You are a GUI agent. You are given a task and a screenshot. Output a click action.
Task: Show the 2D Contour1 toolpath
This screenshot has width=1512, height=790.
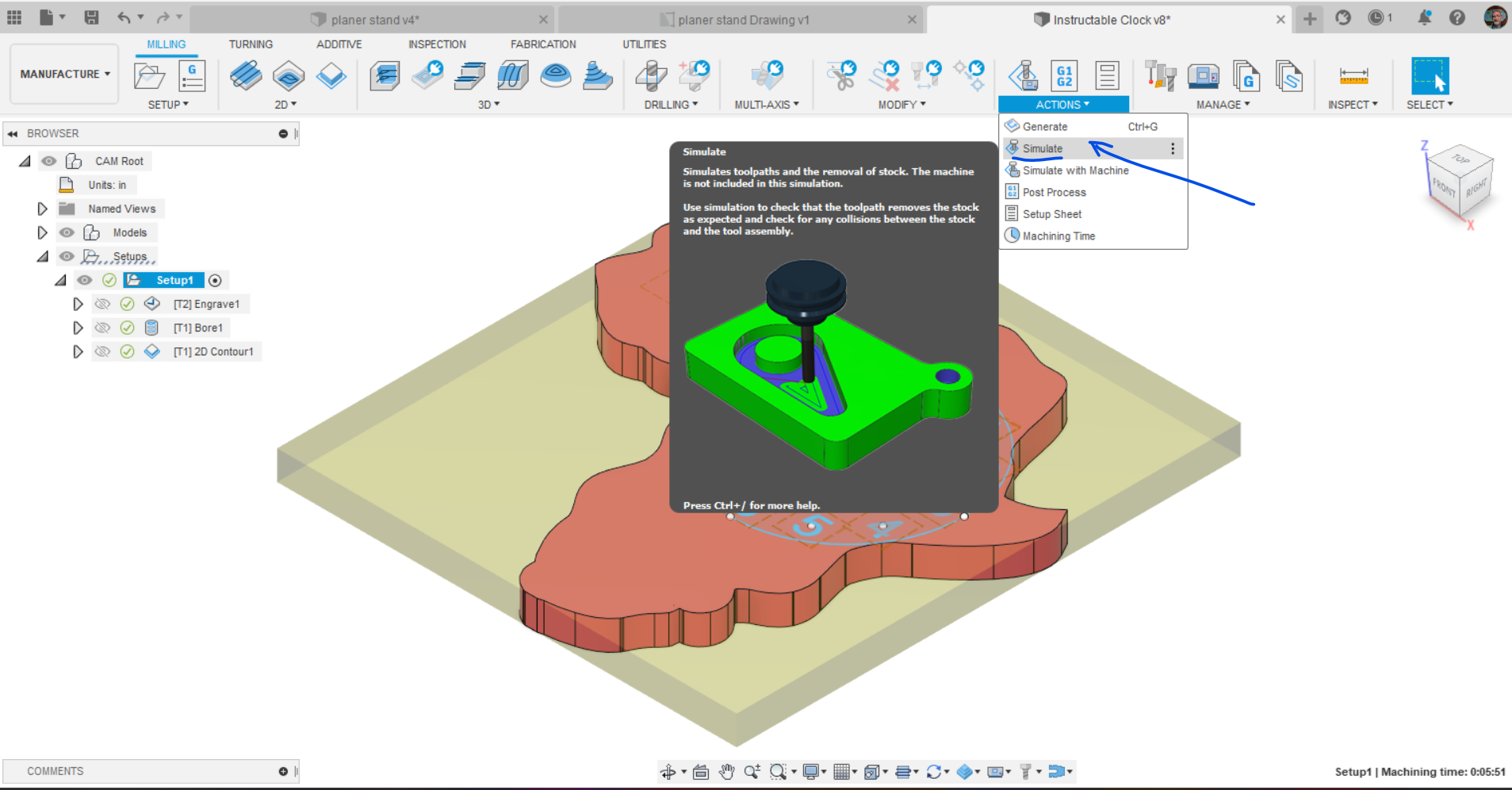[102, 351]
